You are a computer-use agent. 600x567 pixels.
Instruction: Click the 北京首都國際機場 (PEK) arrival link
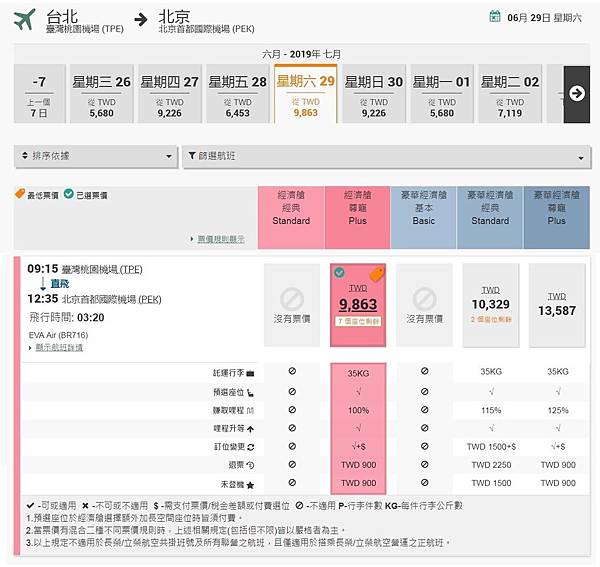coord(112,300)
